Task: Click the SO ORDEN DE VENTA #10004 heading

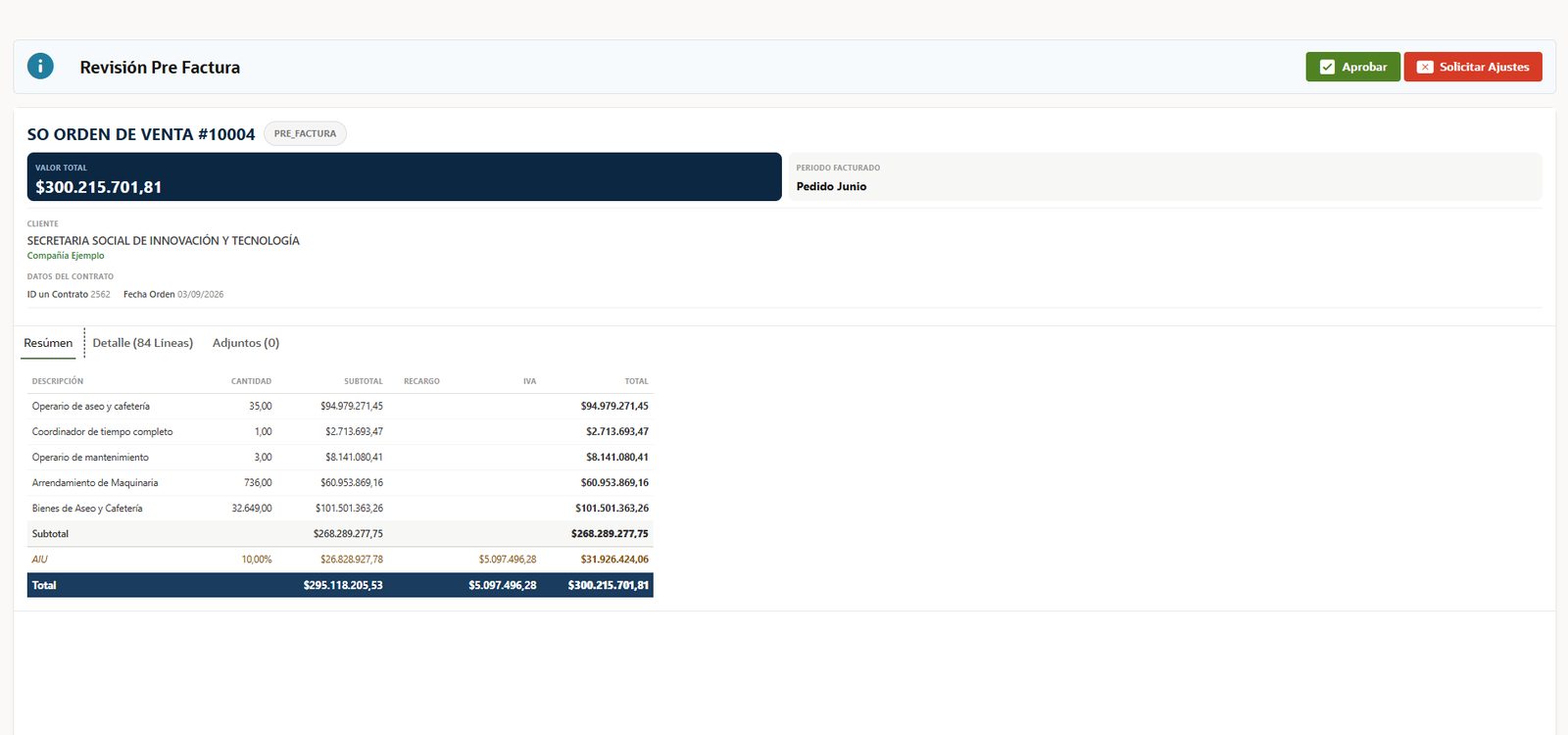Action: point(141,134)
